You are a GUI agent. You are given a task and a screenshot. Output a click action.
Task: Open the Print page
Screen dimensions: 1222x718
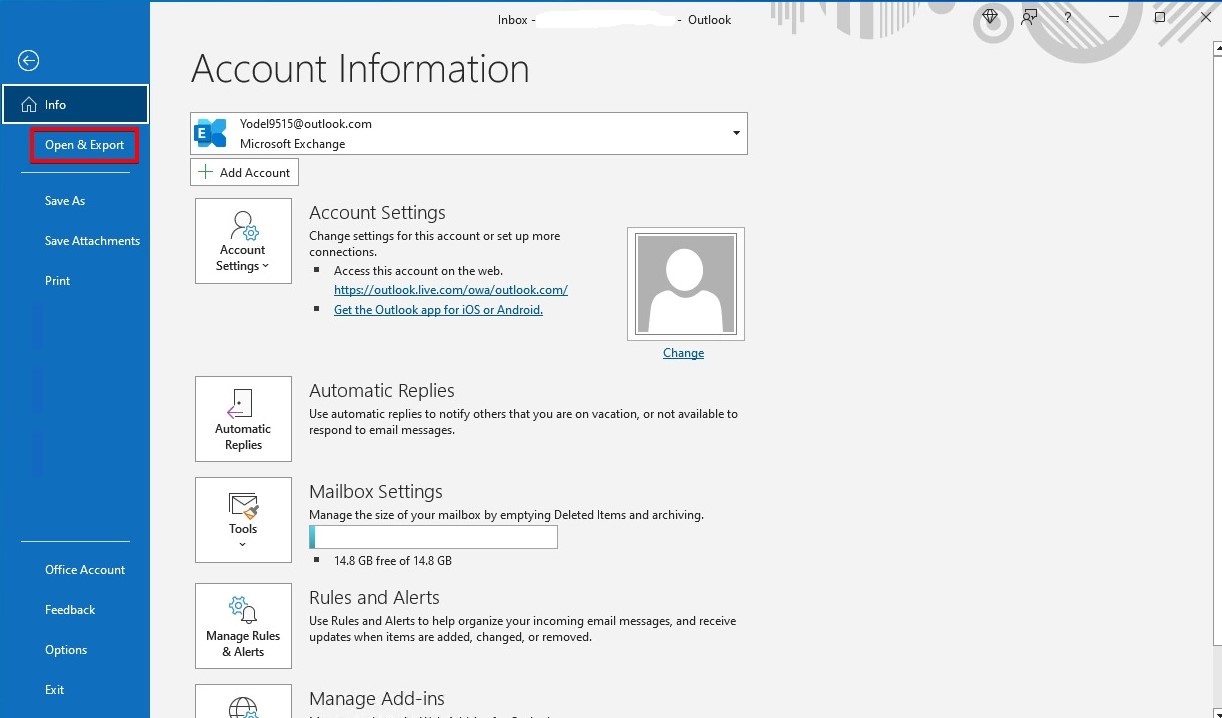coord(58,281)
